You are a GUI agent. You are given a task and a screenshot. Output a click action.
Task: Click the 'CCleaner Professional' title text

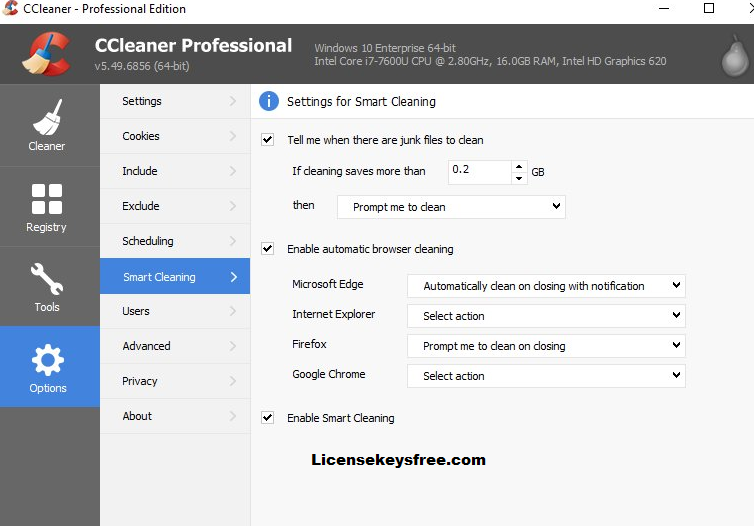pyautogui.click(x=193, y=46)
